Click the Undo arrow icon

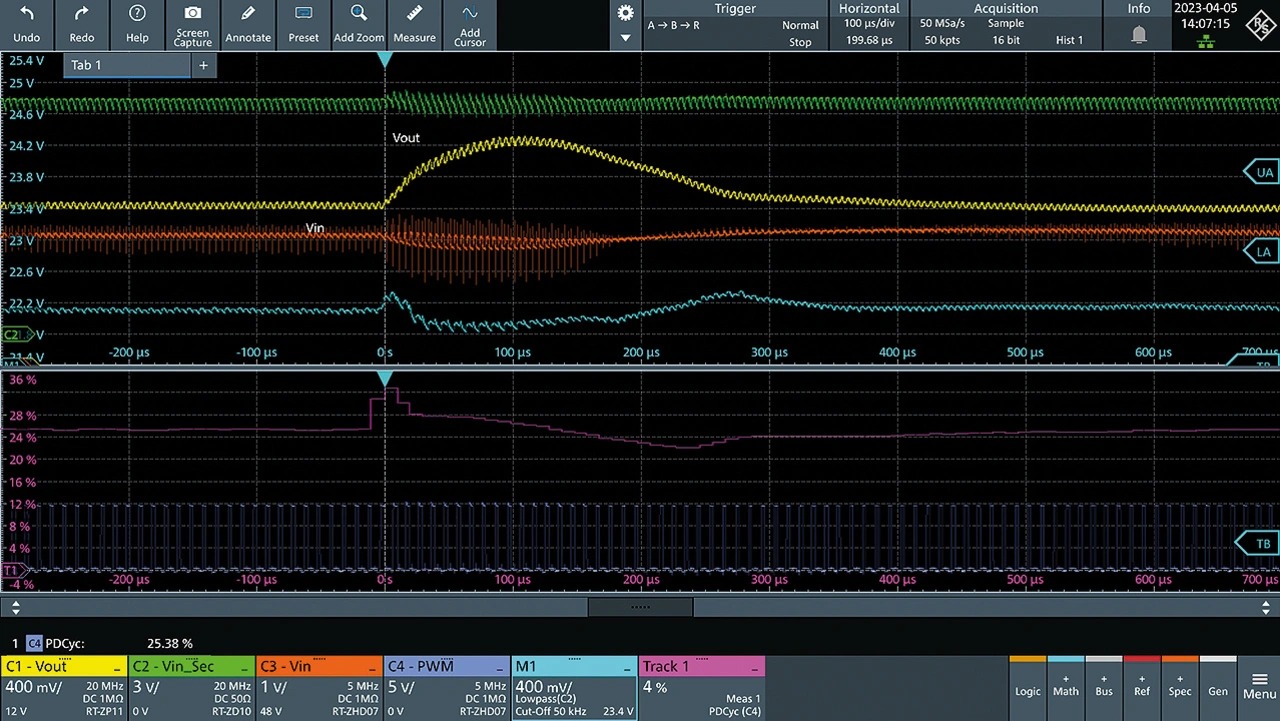[27, 14]
